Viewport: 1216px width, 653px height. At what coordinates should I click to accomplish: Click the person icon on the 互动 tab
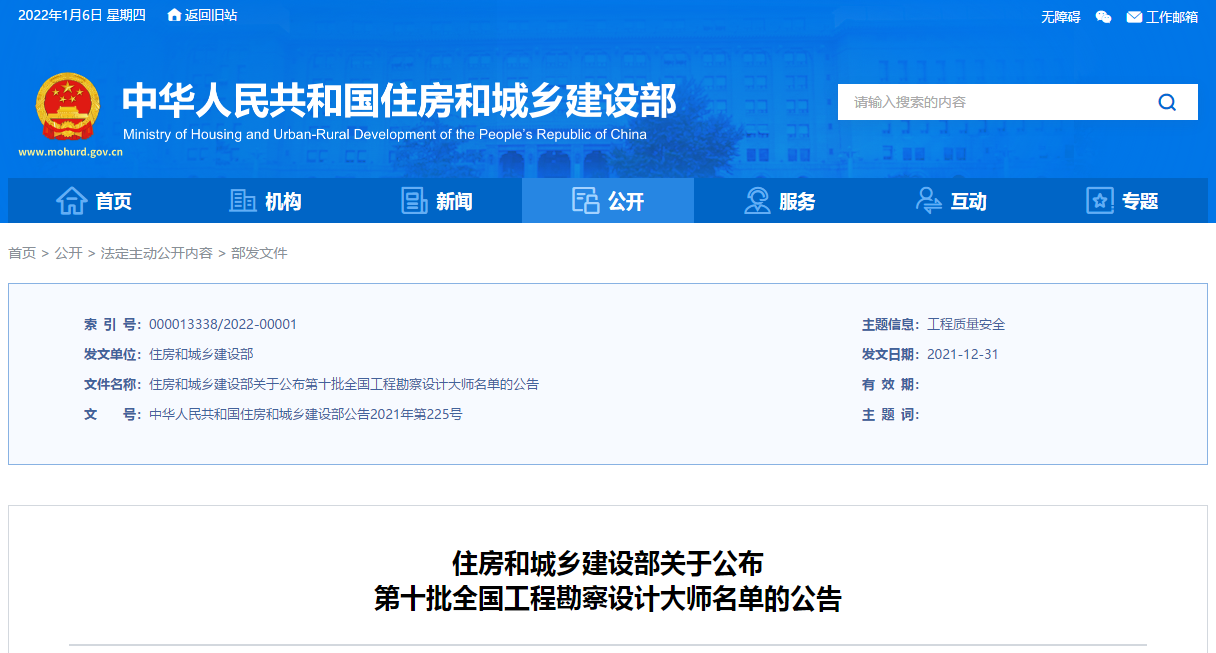928,200
